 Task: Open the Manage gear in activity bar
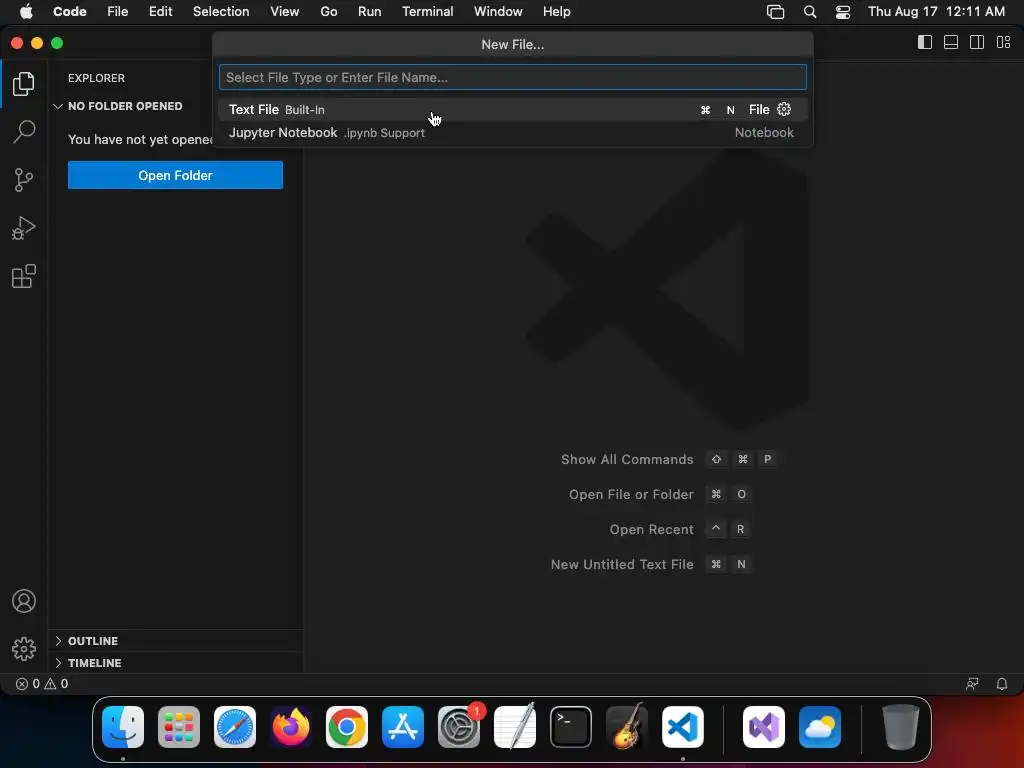click(x=24, y=648)
